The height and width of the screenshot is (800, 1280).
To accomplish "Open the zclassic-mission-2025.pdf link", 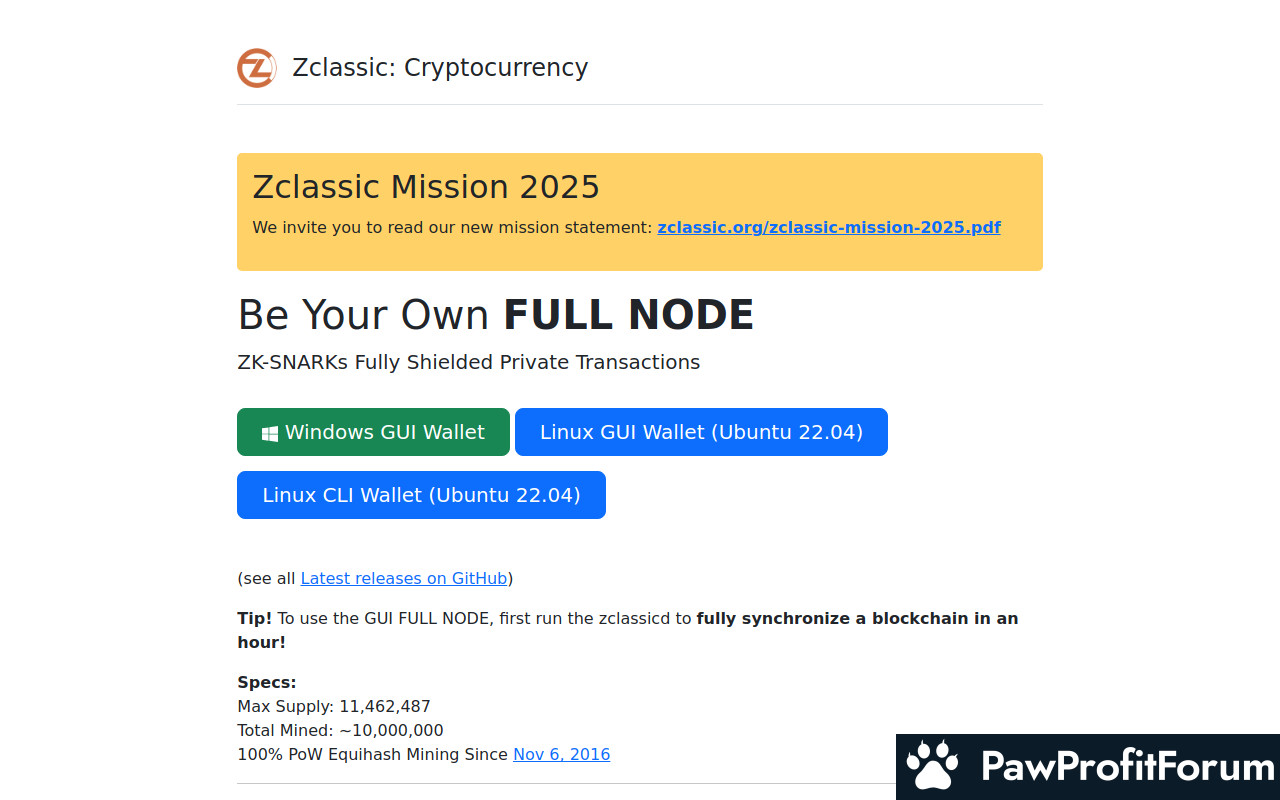I will coord(828,227).
